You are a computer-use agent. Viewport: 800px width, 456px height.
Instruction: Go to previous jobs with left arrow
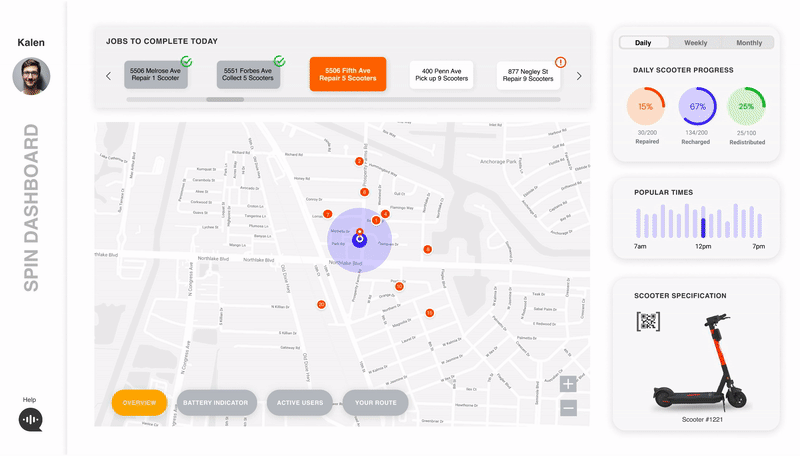click(108, 76)
